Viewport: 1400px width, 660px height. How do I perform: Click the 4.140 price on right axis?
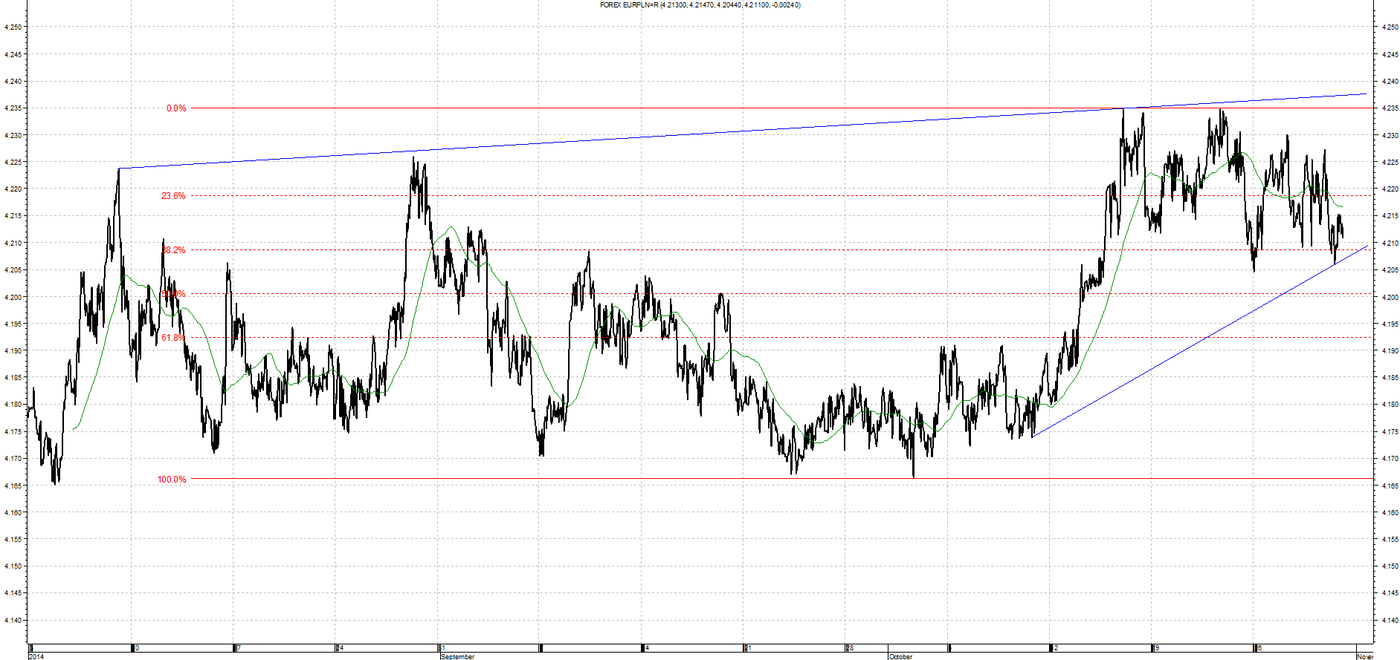tap(1387, 620)
